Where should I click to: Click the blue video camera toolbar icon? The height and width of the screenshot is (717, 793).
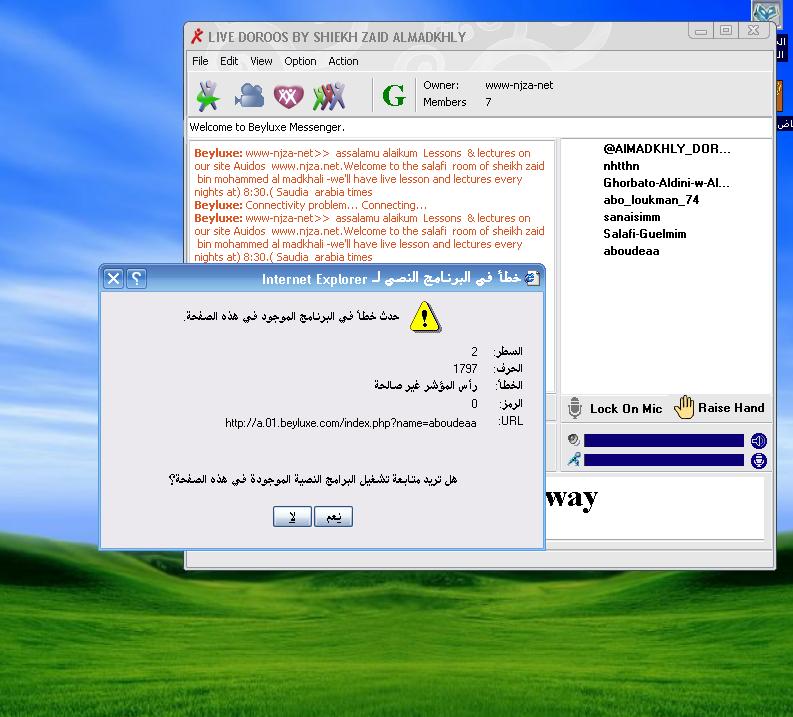[x=249, y=95]
